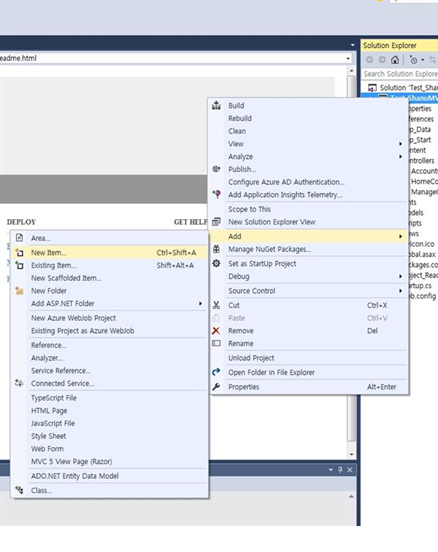Click the Search Solution Explorer field
Image resolution: width=438 pixels, height=552 pixels.
[400, 74]
